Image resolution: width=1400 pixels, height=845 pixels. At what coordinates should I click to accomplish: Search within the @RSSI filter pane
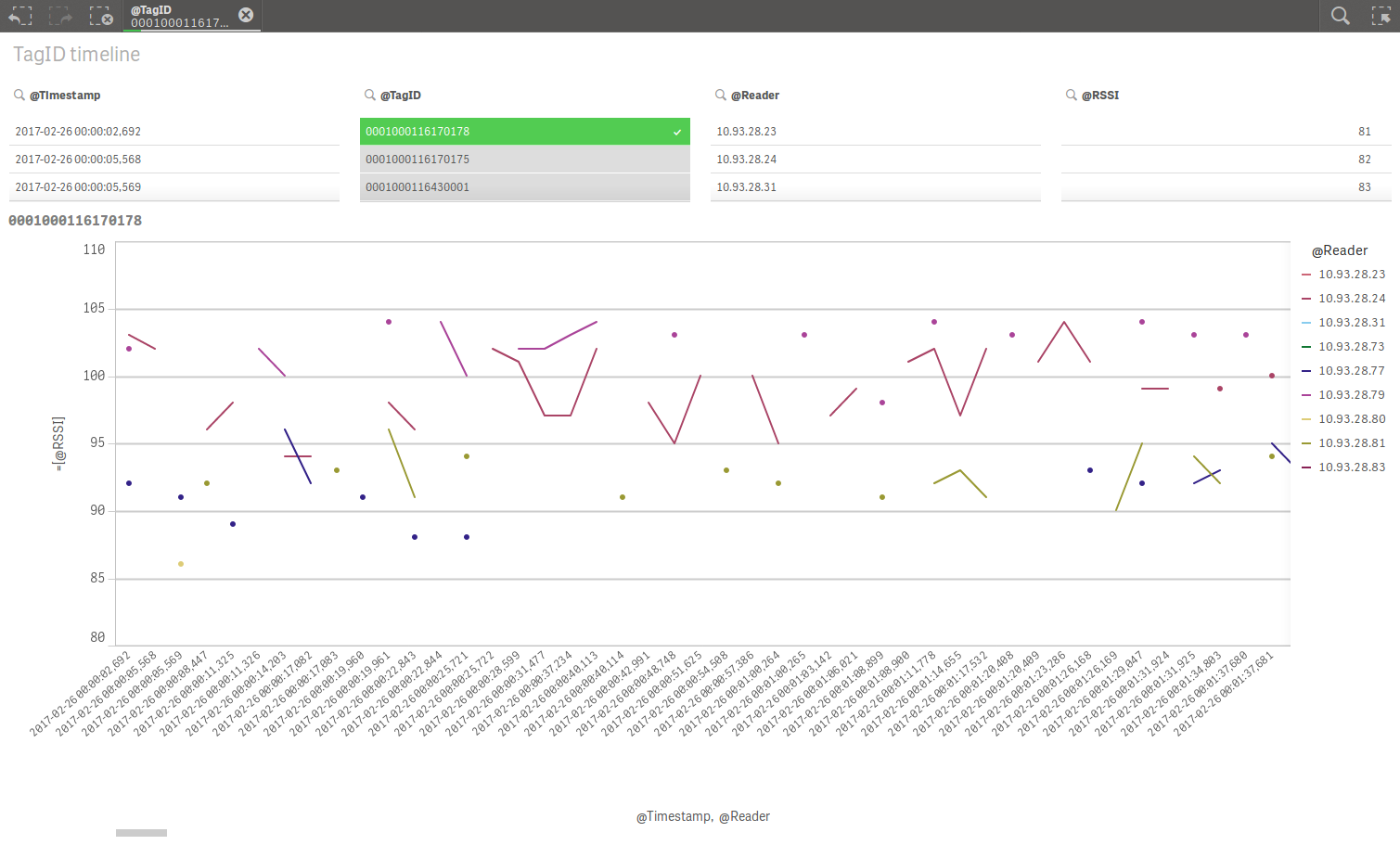[1072, 95]
